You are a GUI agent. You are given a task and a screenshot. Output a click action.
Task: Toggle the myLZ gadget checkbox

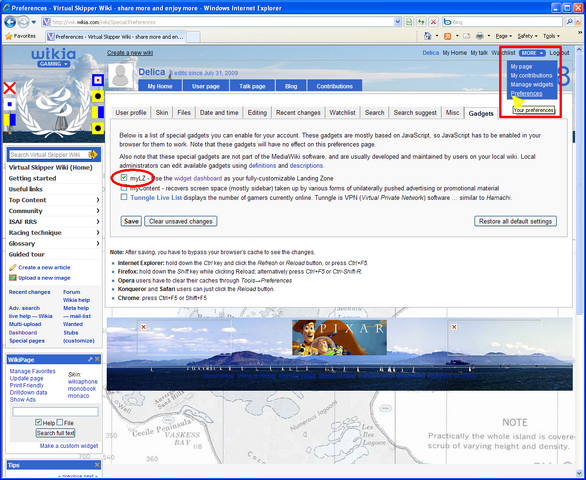click(x=124, y=178)
